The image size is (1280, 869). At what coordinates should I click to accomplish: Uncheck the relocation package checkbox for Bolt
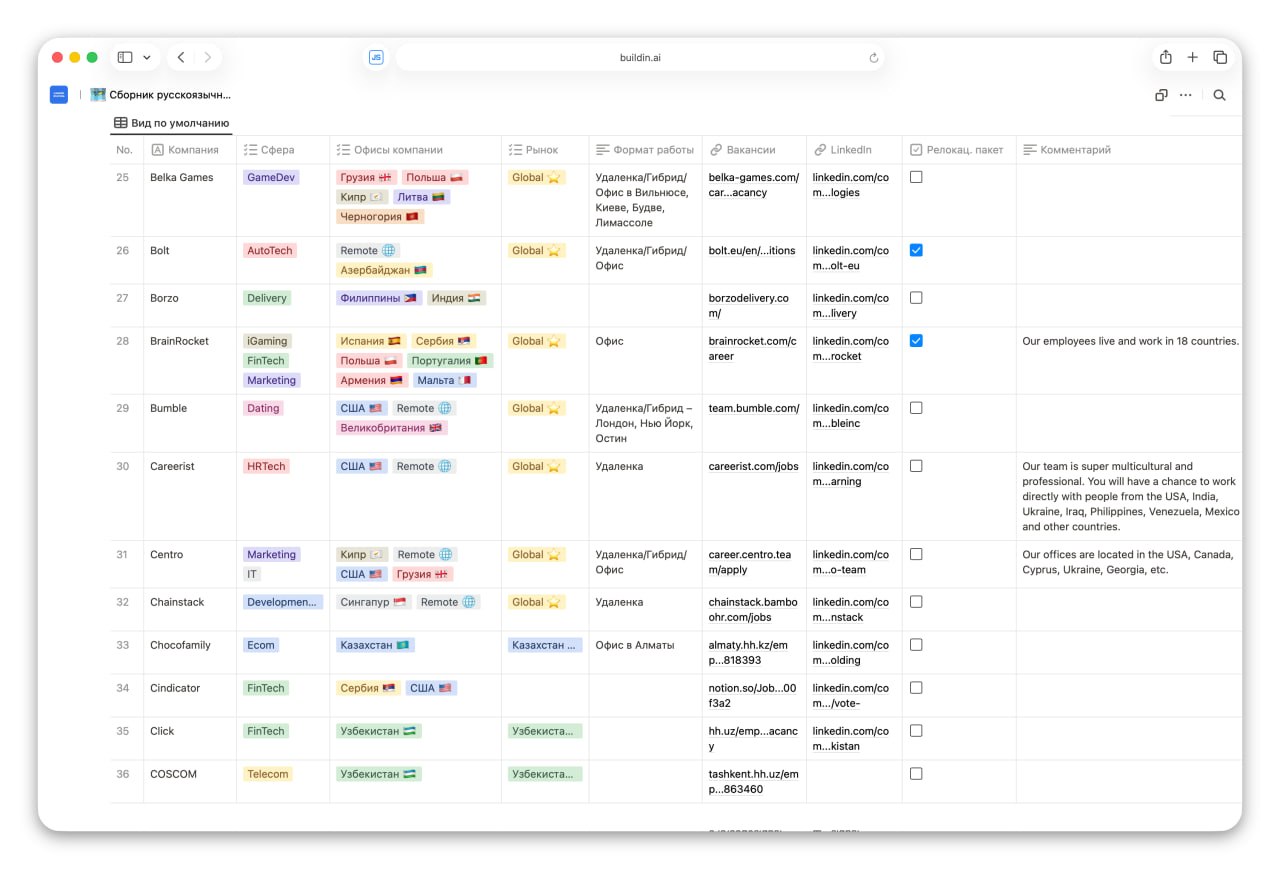916,251
